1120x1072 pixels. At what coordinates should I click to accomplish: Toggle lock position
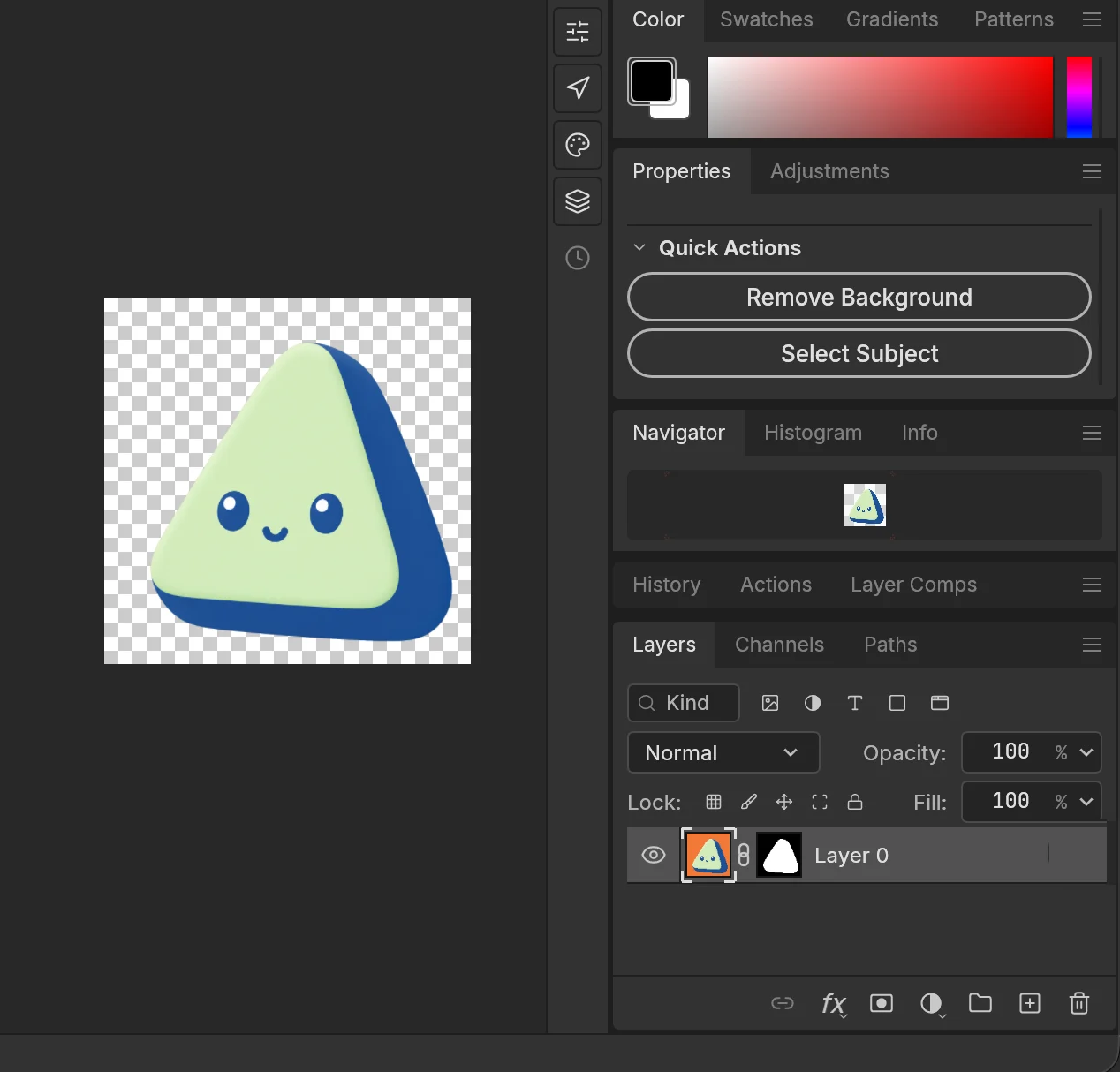[784, 802]
